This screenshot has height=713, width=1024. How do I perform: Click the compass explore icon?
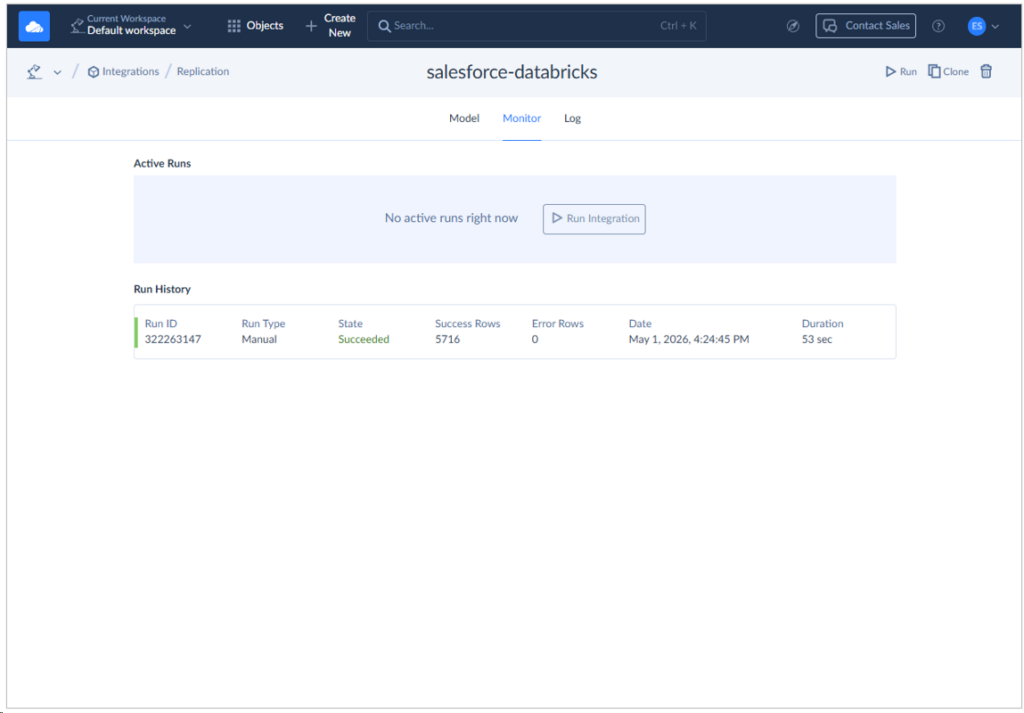pyautogui.click(x=793, y=26)
